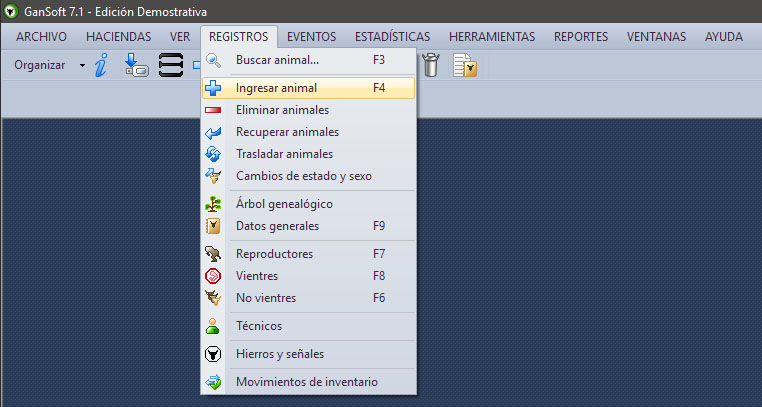Click the blue download arrow toolbar icon
762x407 pixels.
[x=136, y=65]
